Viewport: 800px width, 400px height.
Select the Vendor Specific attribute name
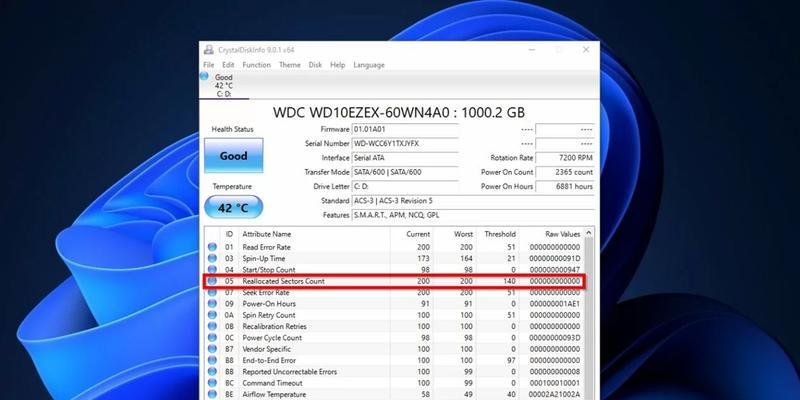tap(266, 349)
